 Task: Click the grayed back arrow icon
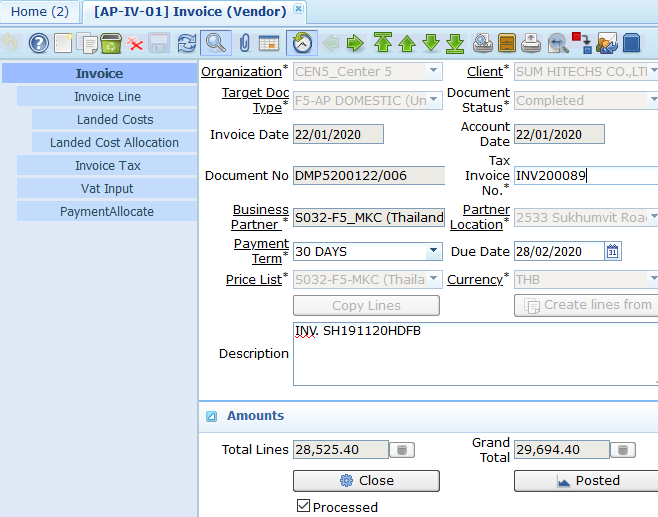pyautogui.click(x=331, y=43)
